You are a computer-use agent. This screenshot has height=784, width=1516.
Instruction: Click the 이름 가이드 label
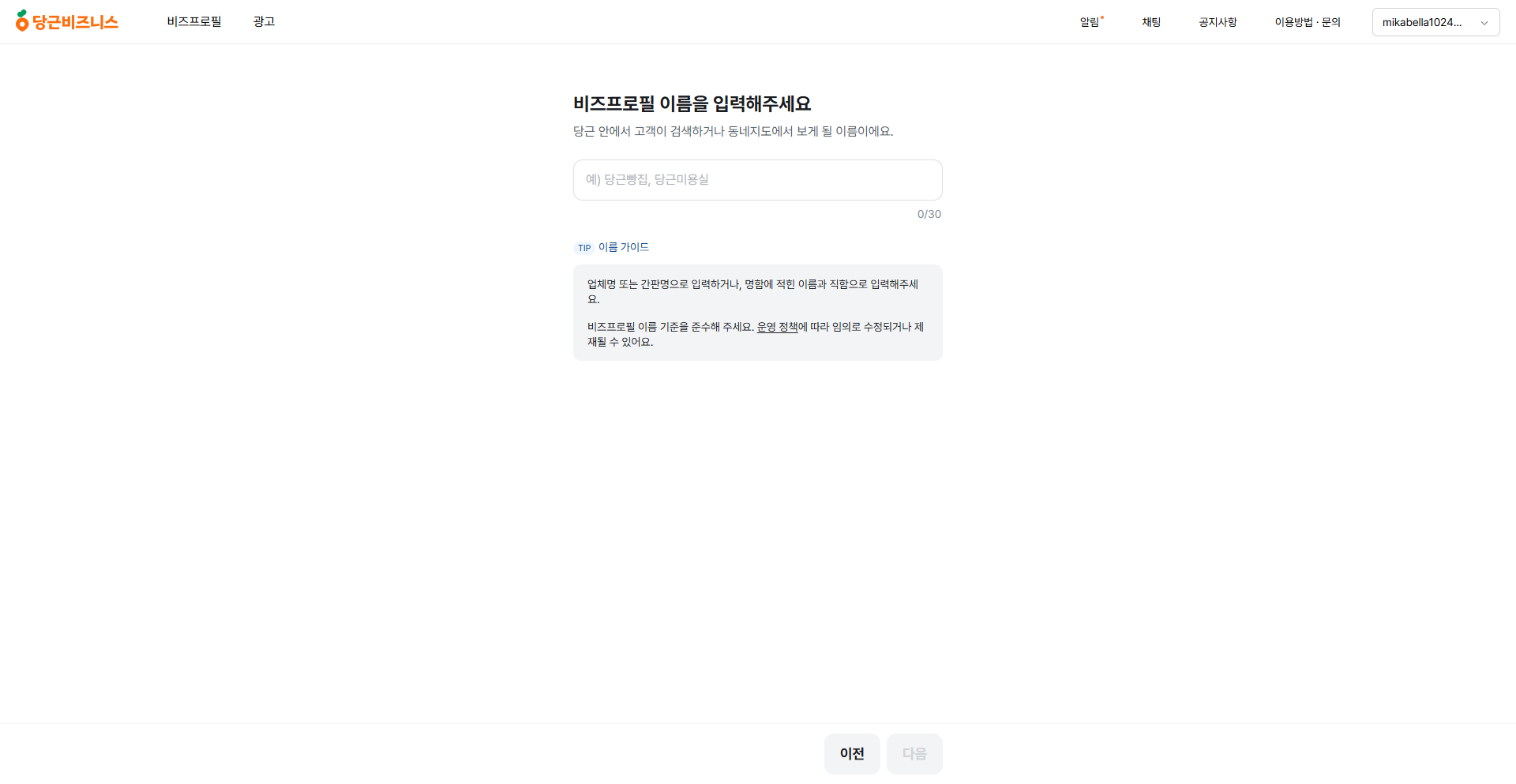point(624,247)
